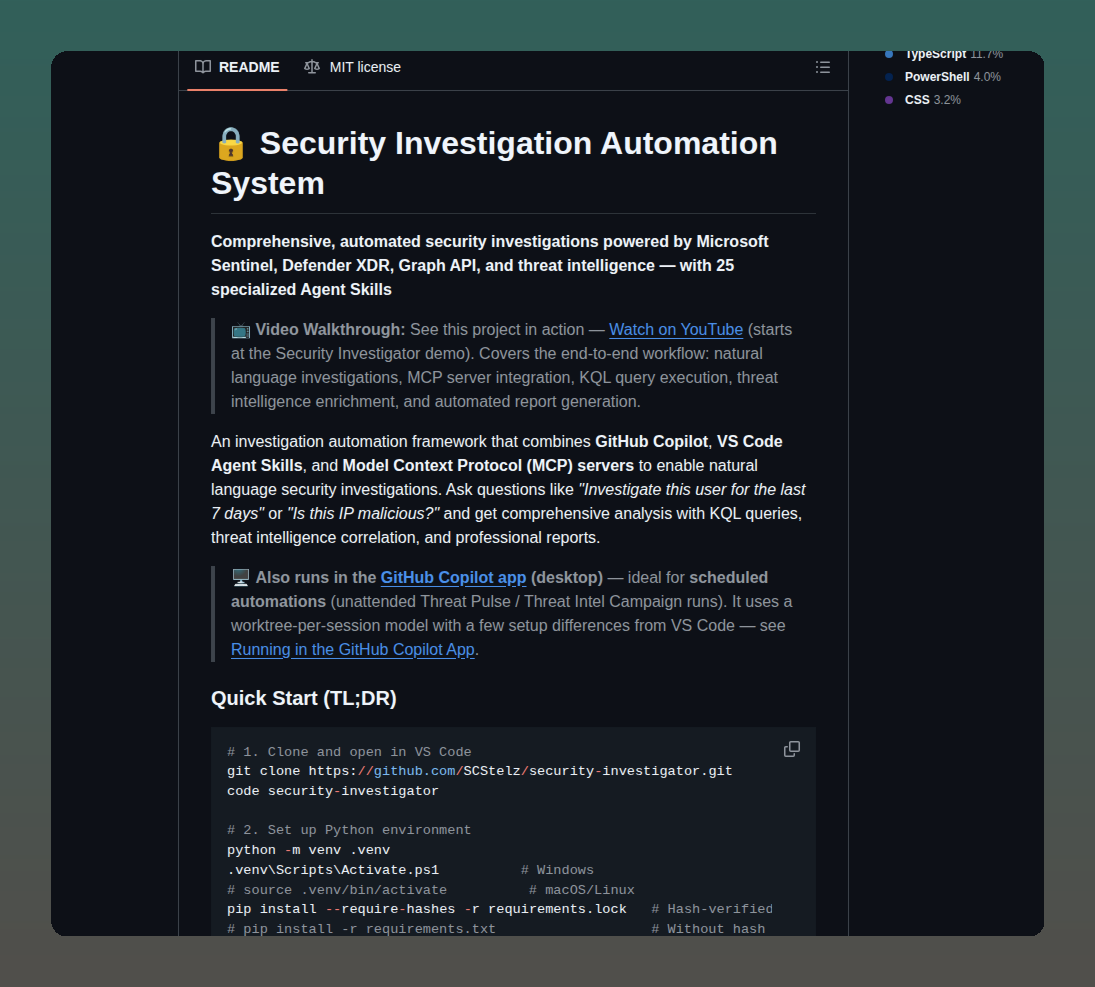1095x987 pixels.
Task: Copy the Quick Start code block
Action: 791,750
